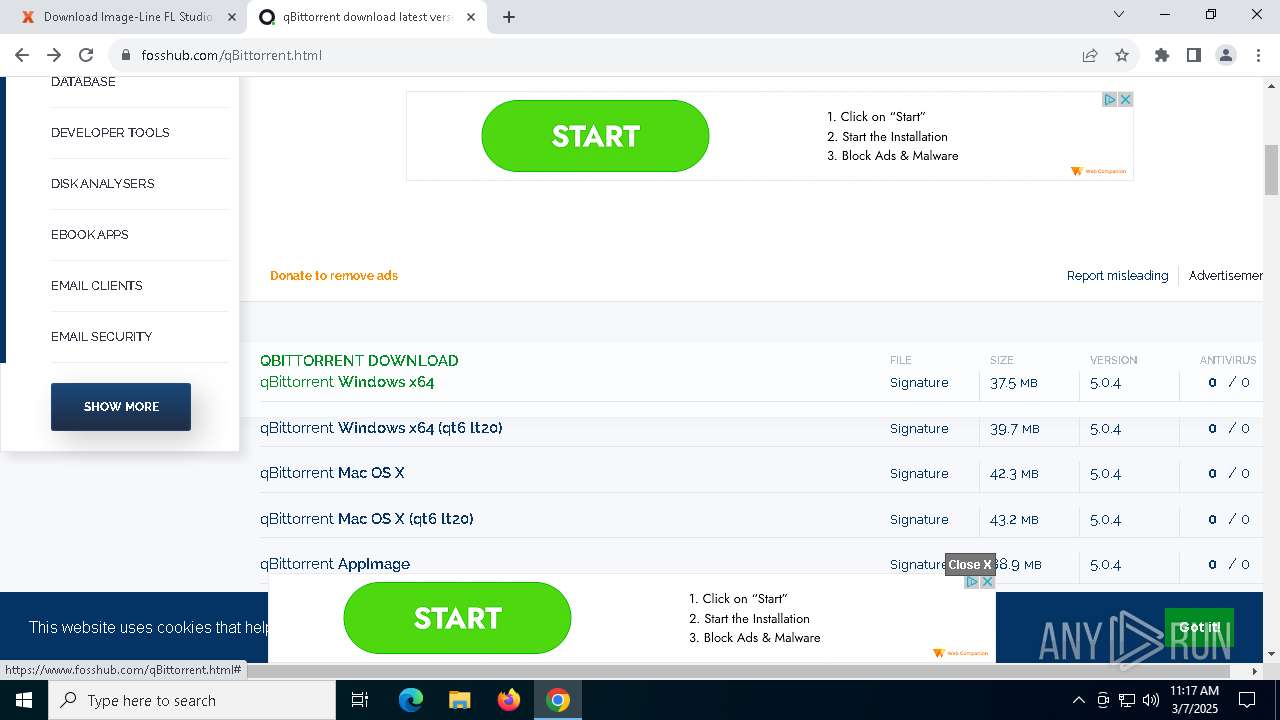Open the notification center
This screenshot has height=720, width=1280.
[x=1247, y=700]
